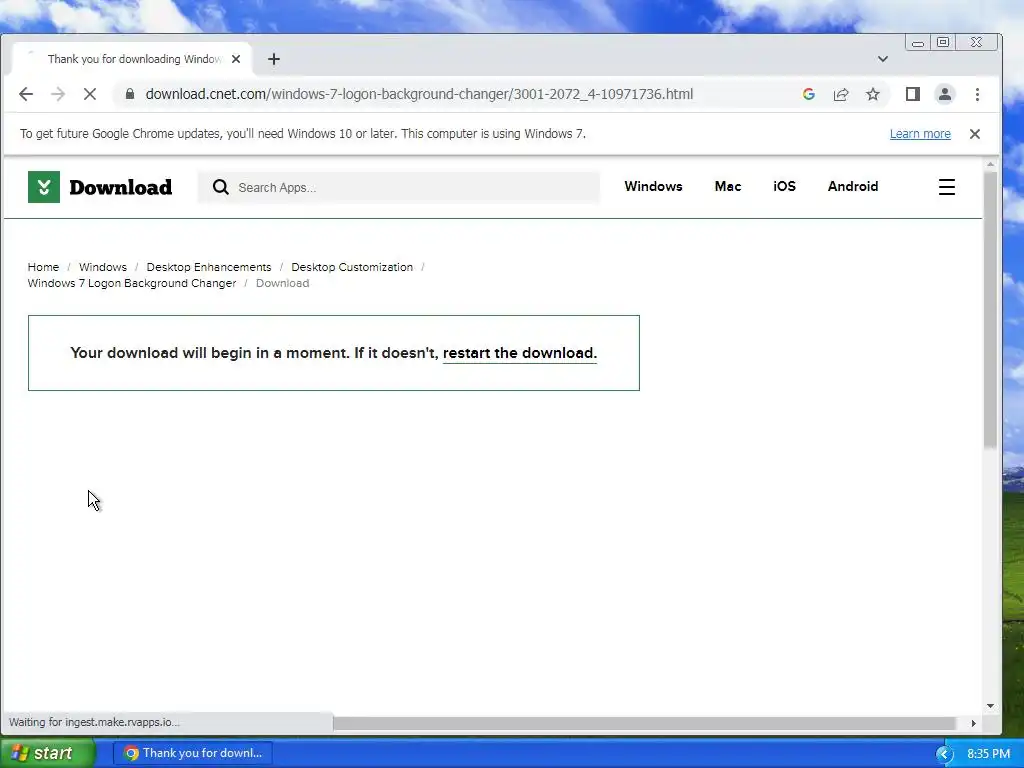The image size is (1024, 768).
Task: Go back to the previous page
Action: 25,94
